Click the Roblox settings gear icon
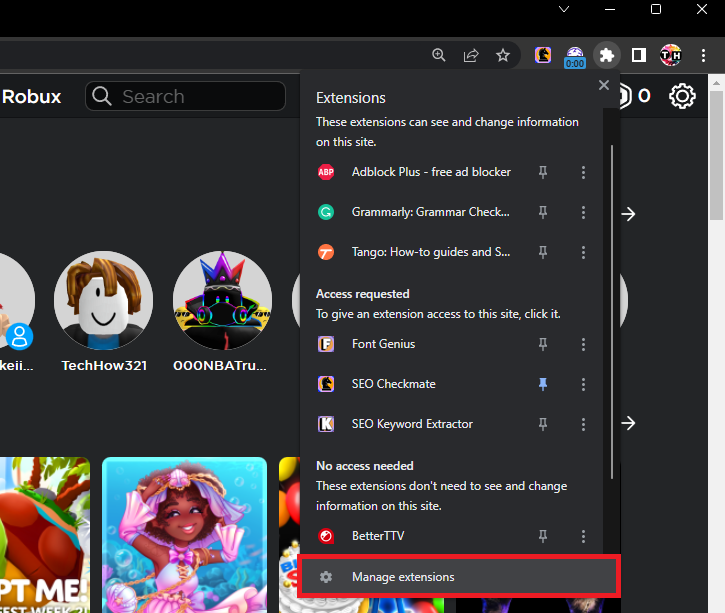 [x=682, y=97]
